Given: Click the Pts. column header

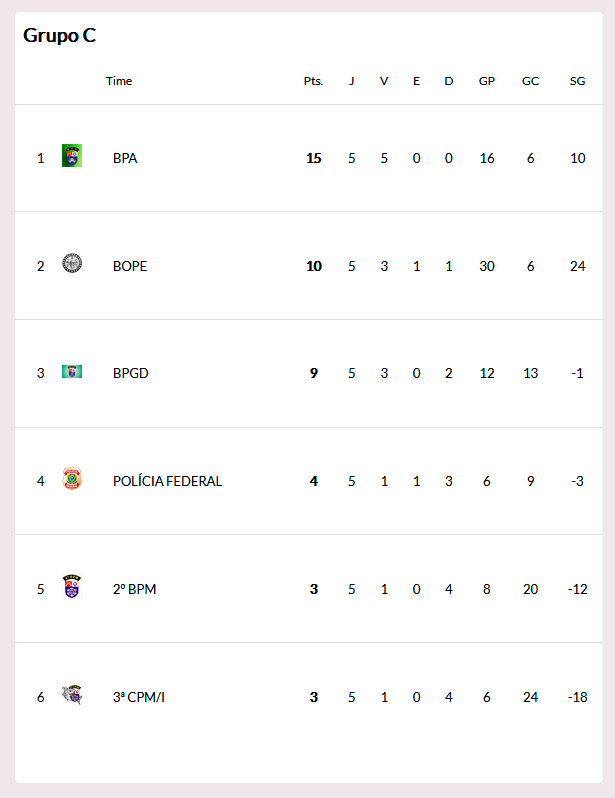Looking at the screenshot, I should click(x=314, y=81).
